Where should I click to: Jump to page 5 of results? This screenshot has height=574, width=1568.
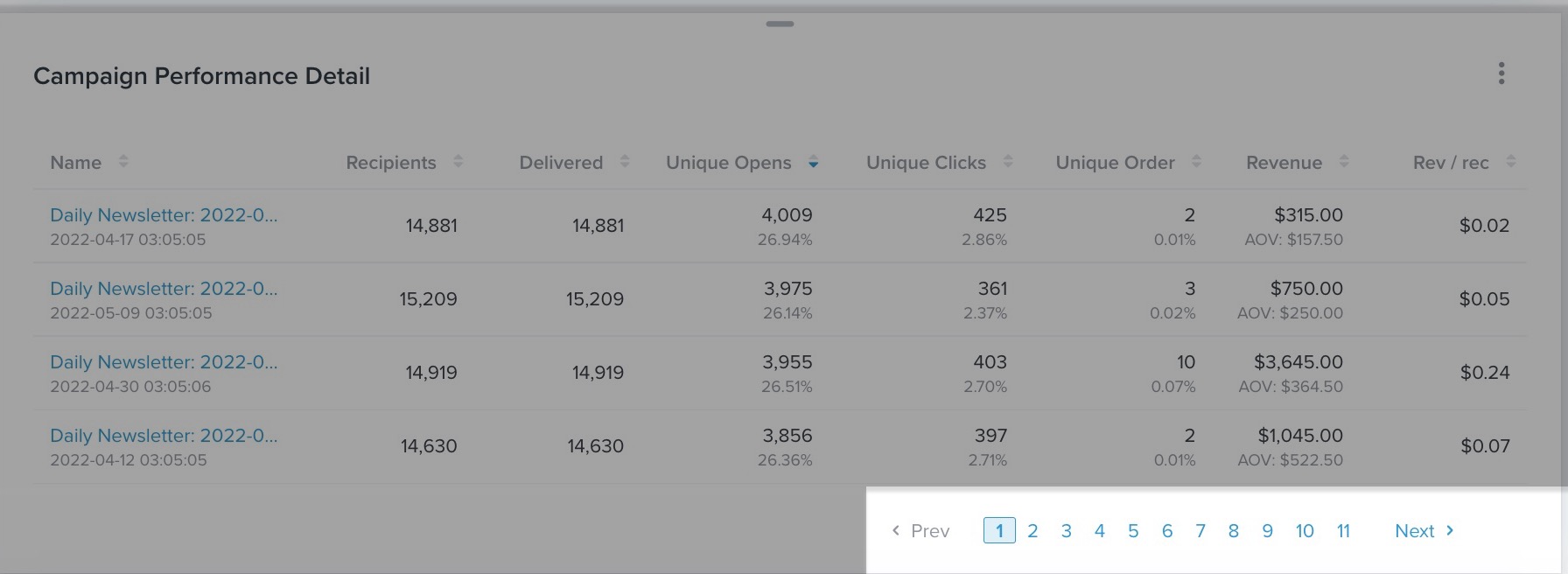1133,530
